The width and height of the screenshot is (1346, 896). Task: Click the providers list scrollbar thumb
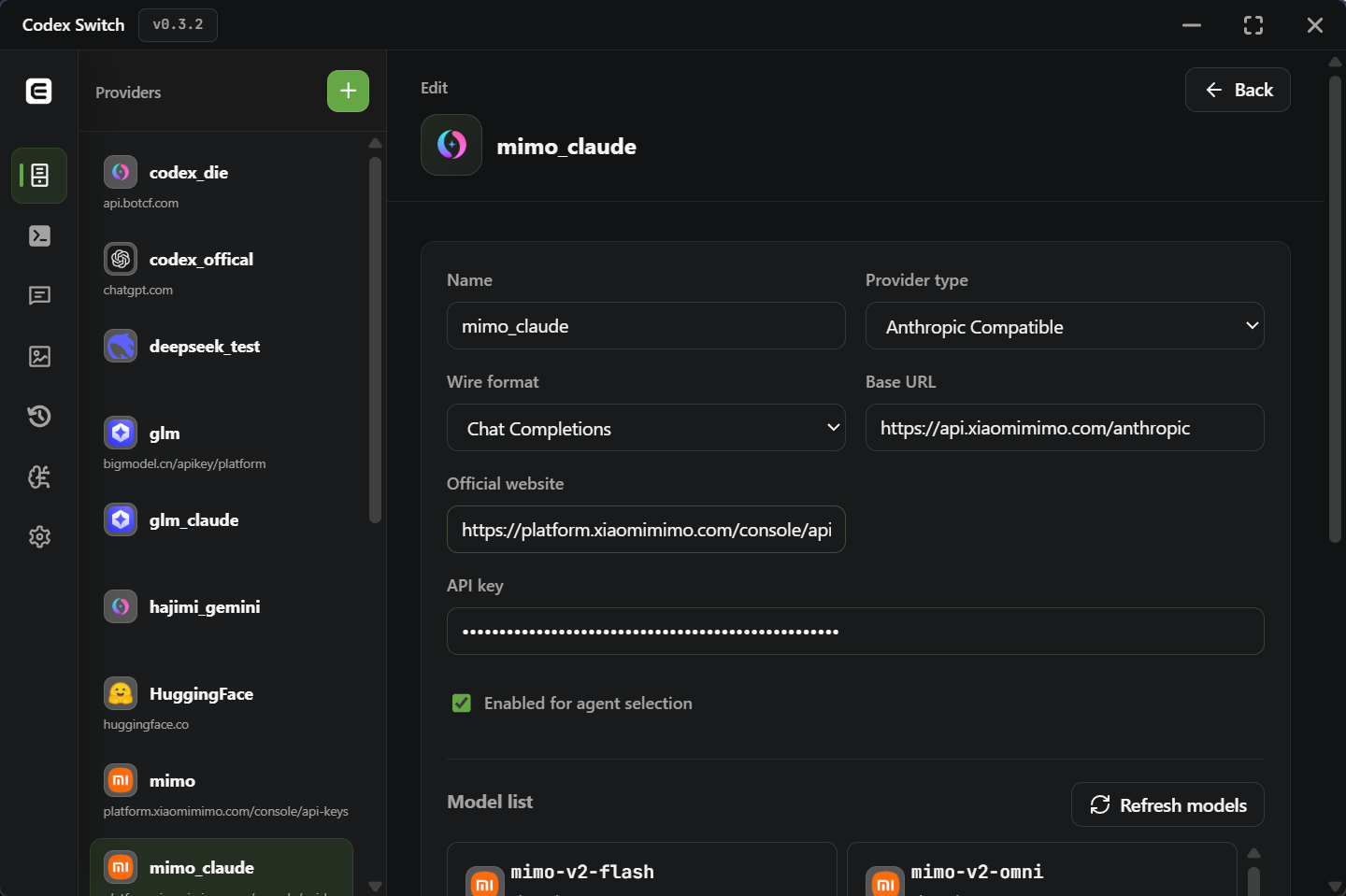point(375,340)
